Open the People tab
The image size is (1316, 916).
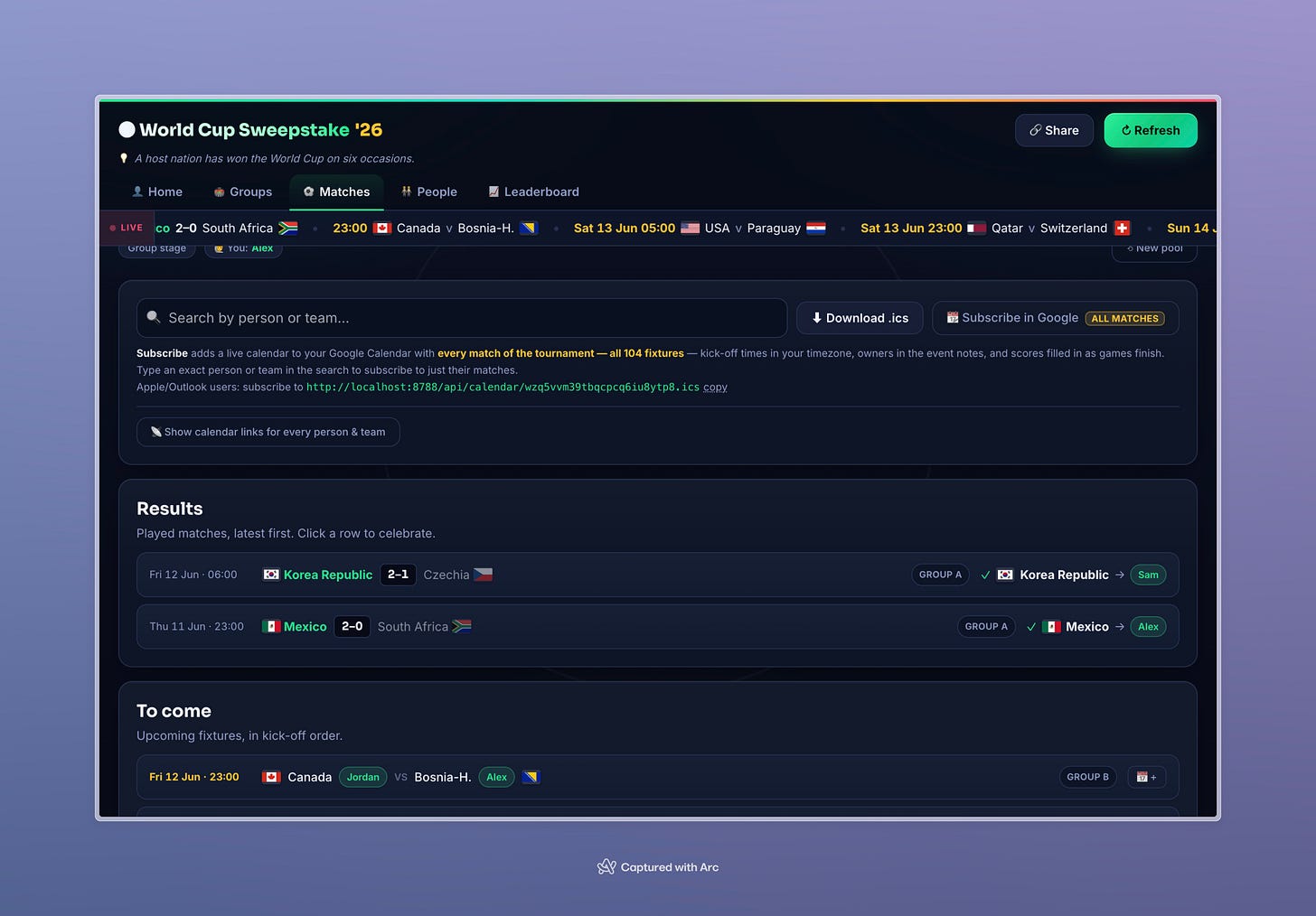(428, 192)
